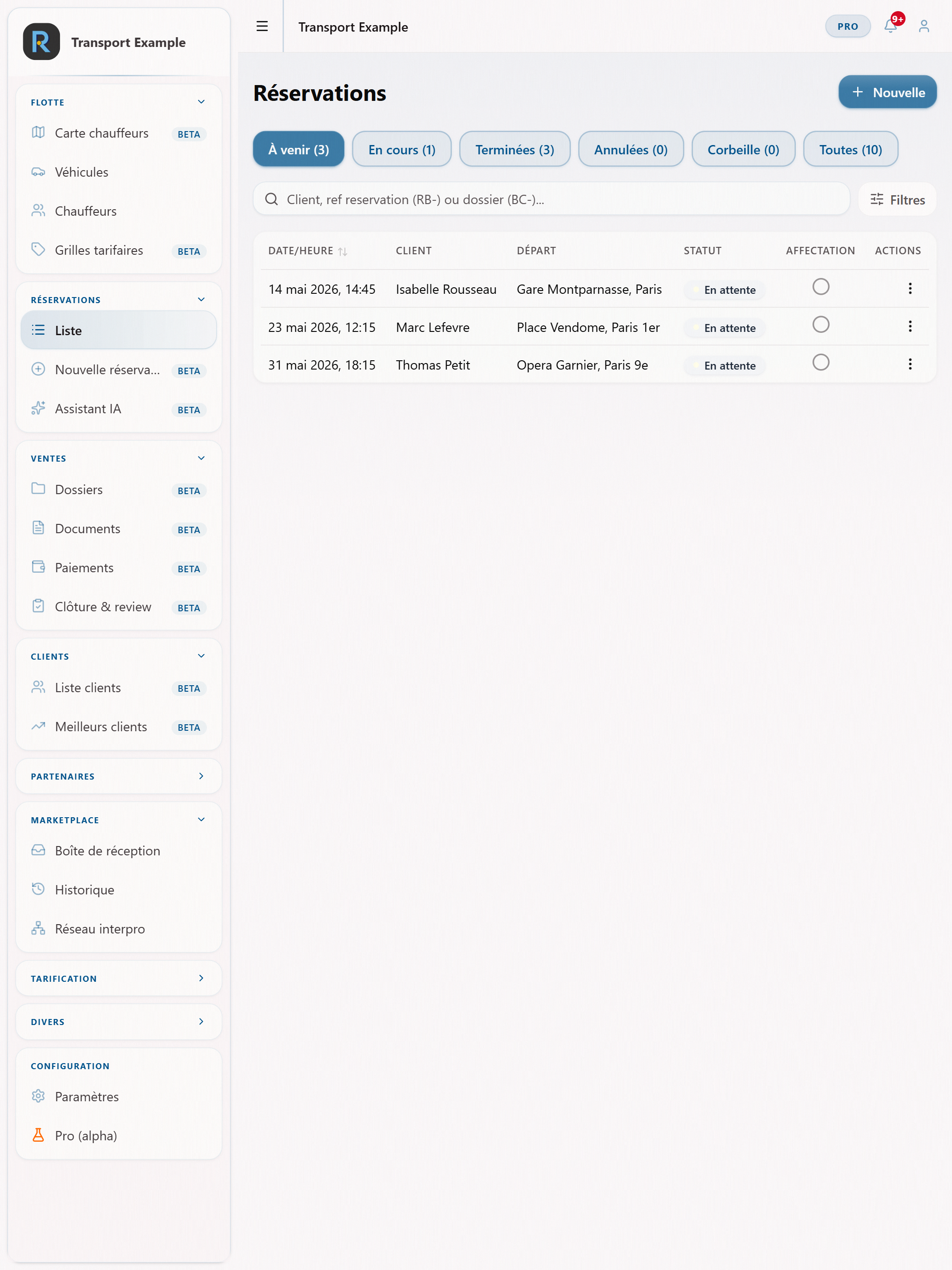Open actions menu for Marc Lefevre

[910, 326]
